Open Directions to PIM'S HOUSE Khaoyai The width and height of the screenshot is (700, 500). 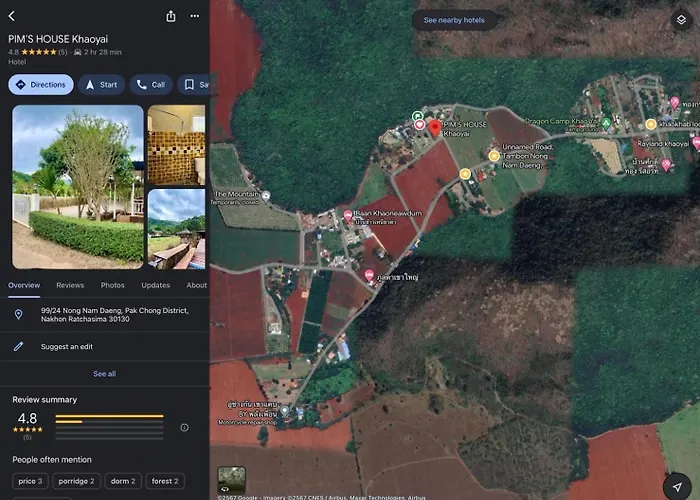coord(41,85)
